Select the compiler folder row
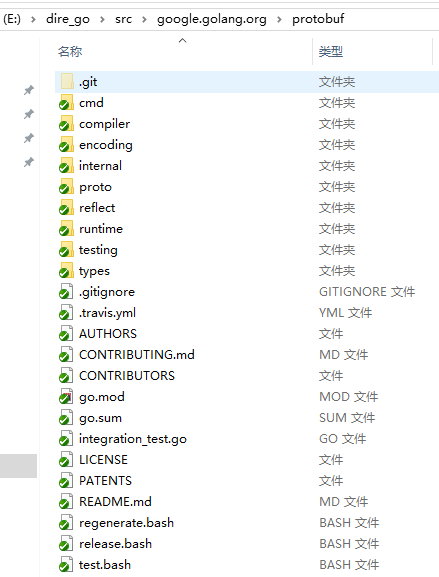 (247, 124)
